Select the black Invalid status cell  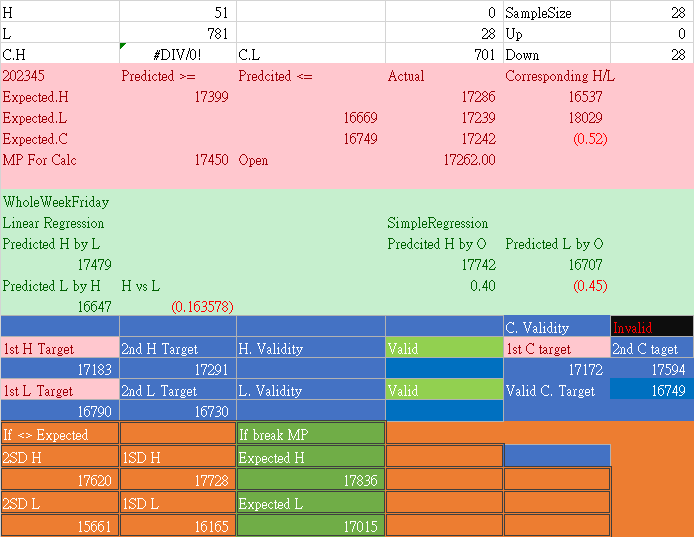(x=651, y=327)
